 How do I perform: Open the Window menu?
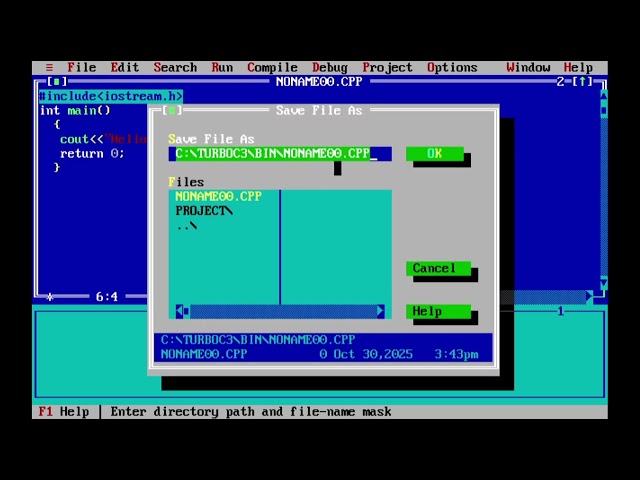pyautogui.click(x=528, y=67)
